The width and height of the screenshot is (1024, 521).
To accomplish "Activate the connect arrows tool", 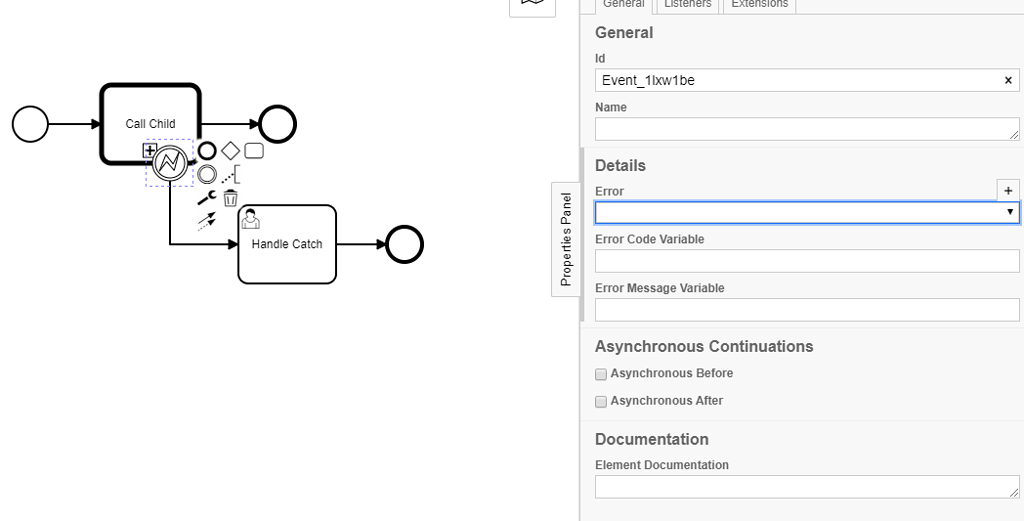I will [x=207, y=221].
